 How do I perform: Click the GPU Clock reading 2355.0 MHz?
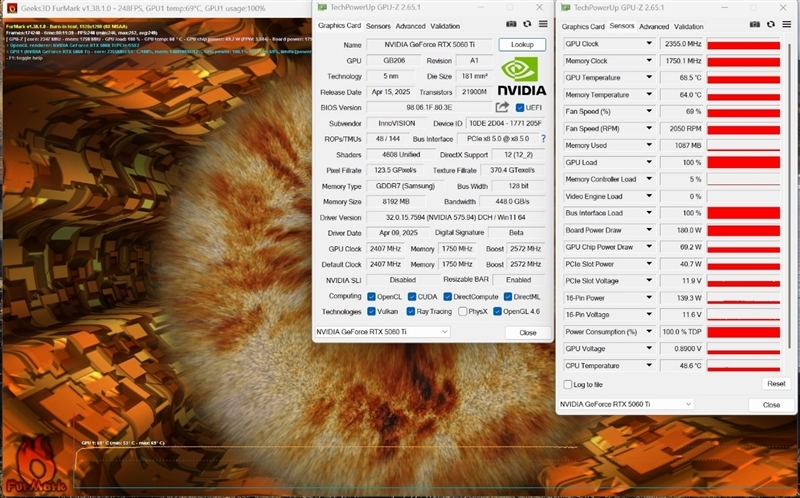point(682,44)
